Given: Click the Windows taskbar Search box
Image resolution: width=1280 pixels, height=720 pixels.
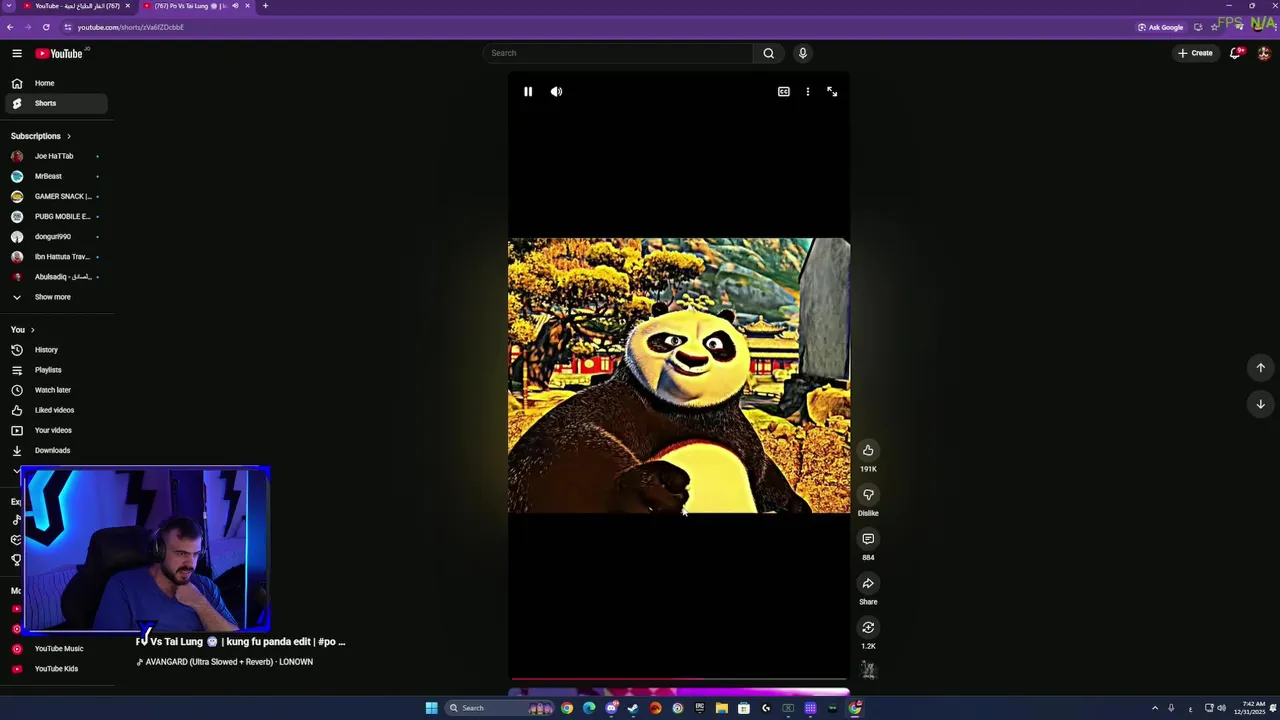Looking at the screenshot, I should click(x=500, y=708).
